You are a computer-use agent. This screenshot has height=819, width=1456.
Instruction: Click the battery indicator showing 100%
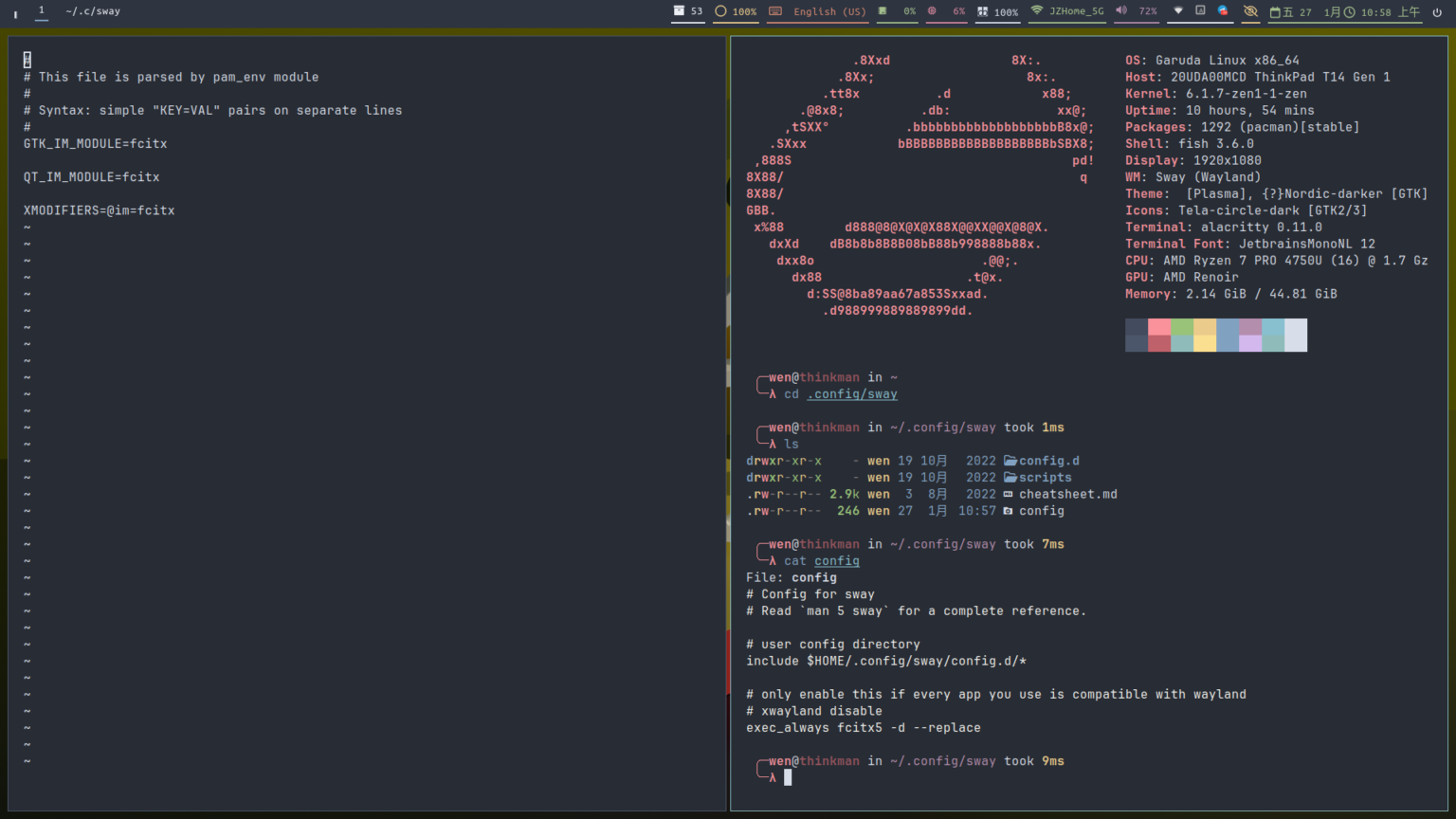tap(996, 11)
